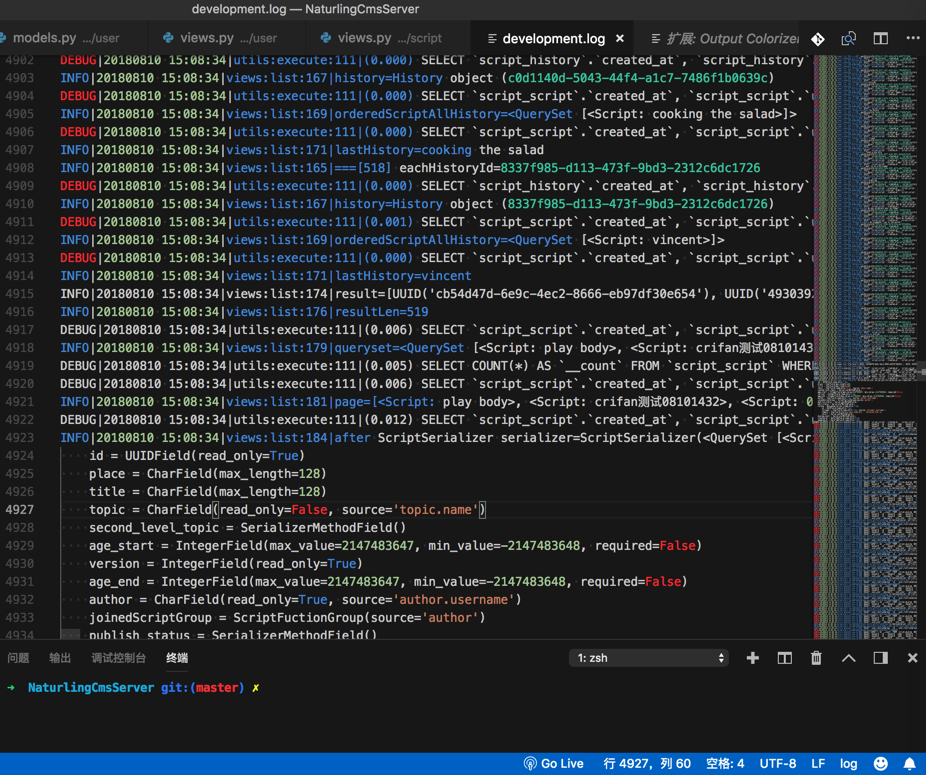The image size is (926, 775).
Task: Switch to the 问题 panel tab
Action: click(x=18, y=658)
